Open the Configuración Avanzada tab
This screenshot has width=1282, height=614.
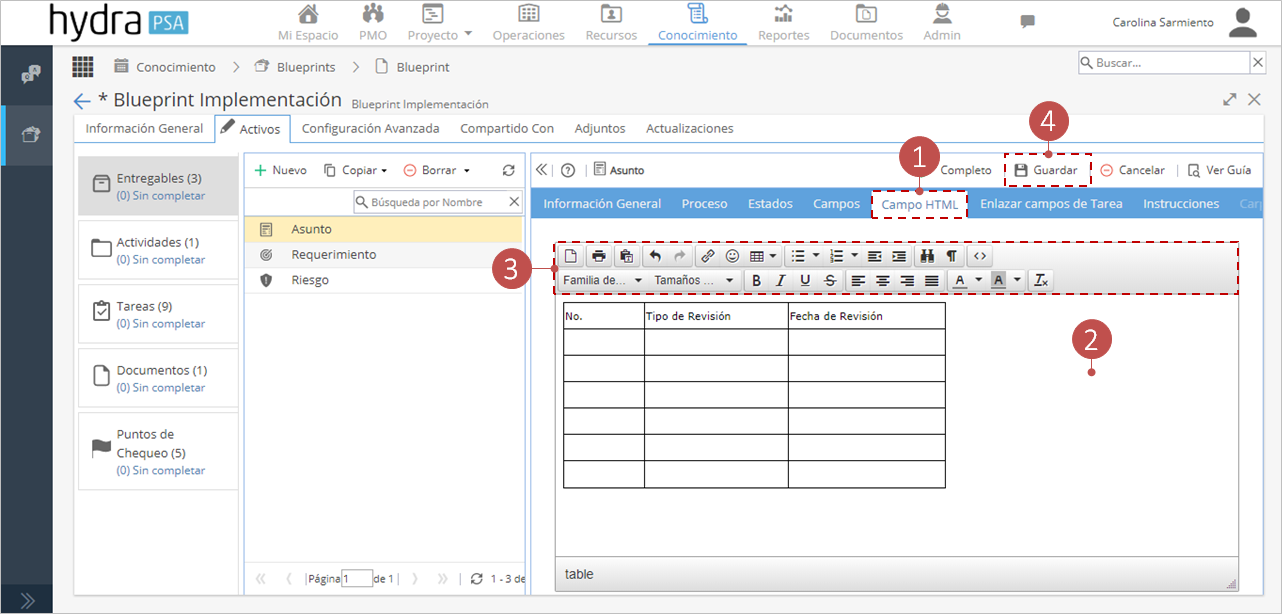[x=370, y=128]
